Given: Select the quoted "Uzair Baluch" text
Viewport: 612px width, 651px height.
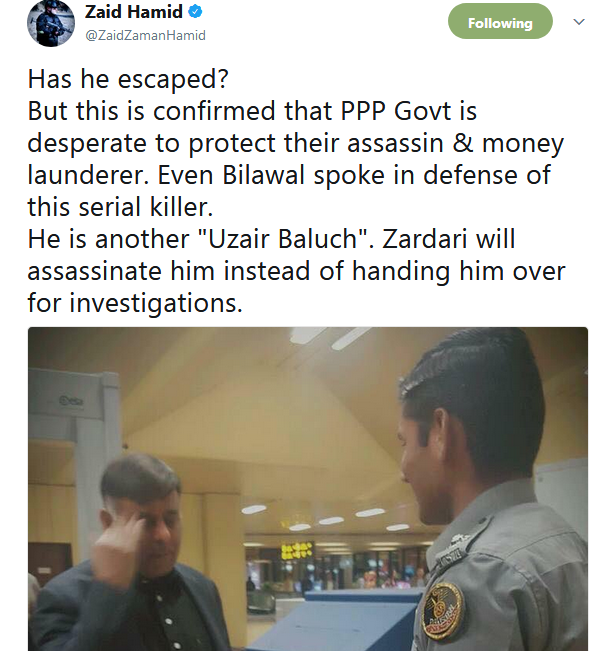Looking at the screenshot, I should (283, 239).
